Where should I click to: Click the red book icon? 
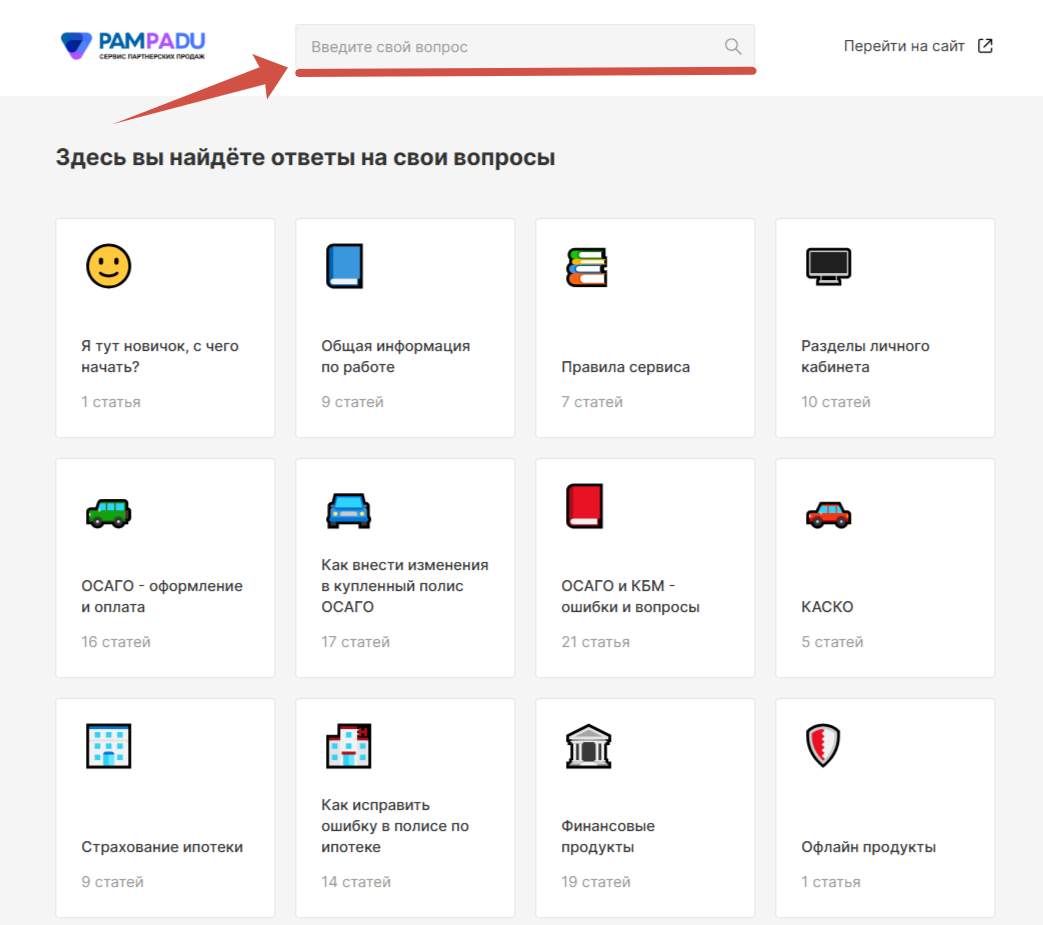tap(585, 506)
